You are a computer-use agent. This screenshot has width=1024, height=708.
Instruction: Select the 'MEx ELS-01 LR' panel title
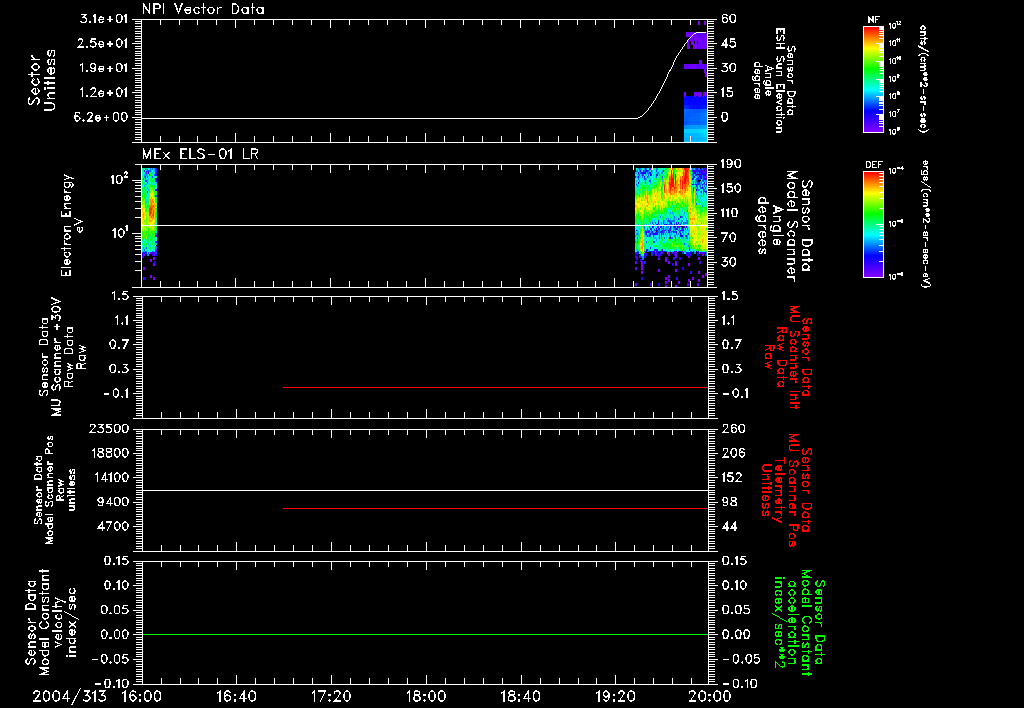click(200, 154)
